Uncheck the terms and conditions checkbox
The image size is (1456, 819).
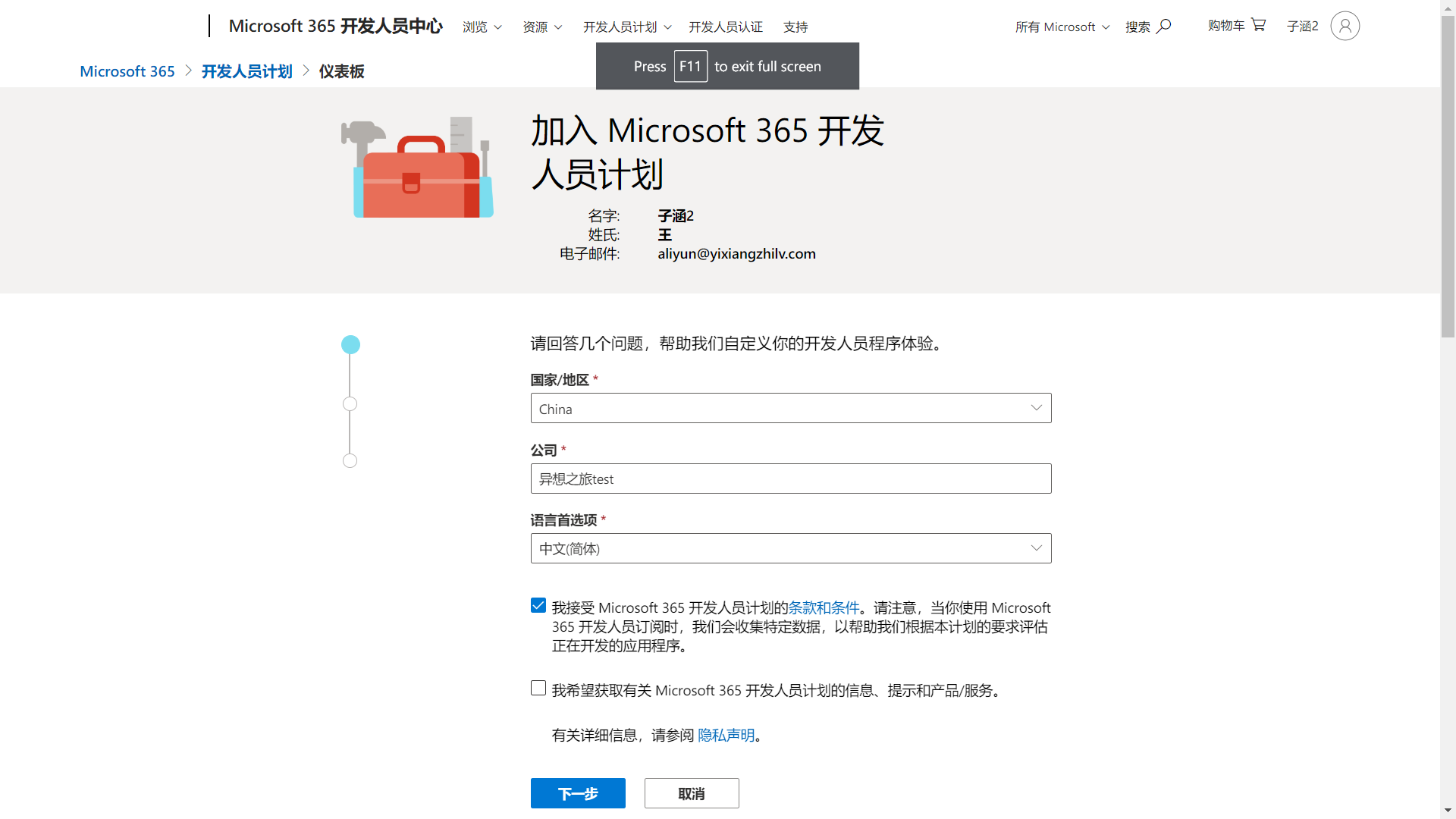538,606
